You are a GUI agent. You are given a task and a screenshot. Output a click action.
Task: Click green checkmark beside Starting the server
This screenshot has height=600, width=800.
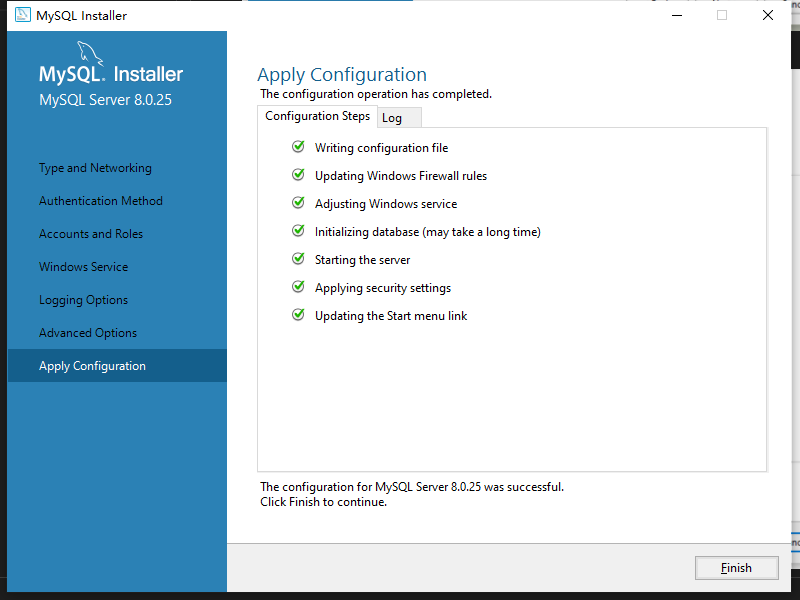click(298, 259)
